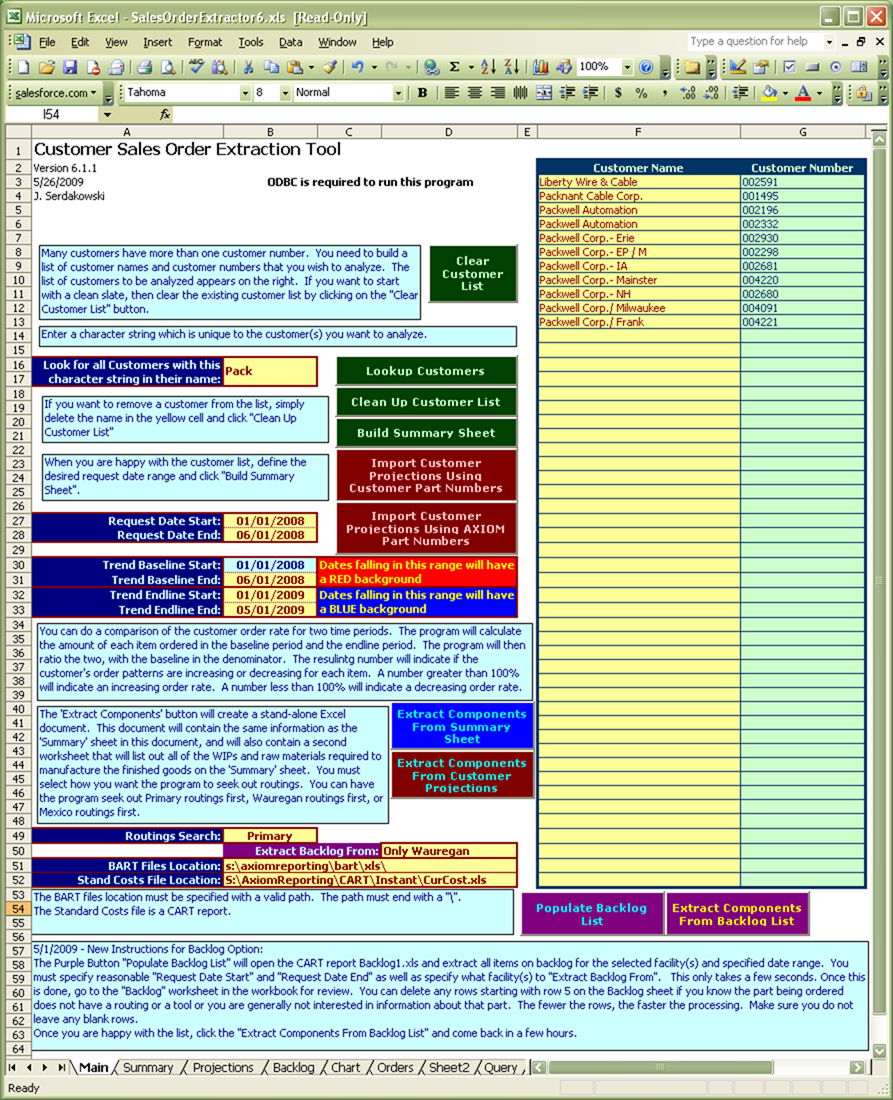893x1100 pixels.
Task: Click the horizontal scrollbar thumb
Action: 659,1068
